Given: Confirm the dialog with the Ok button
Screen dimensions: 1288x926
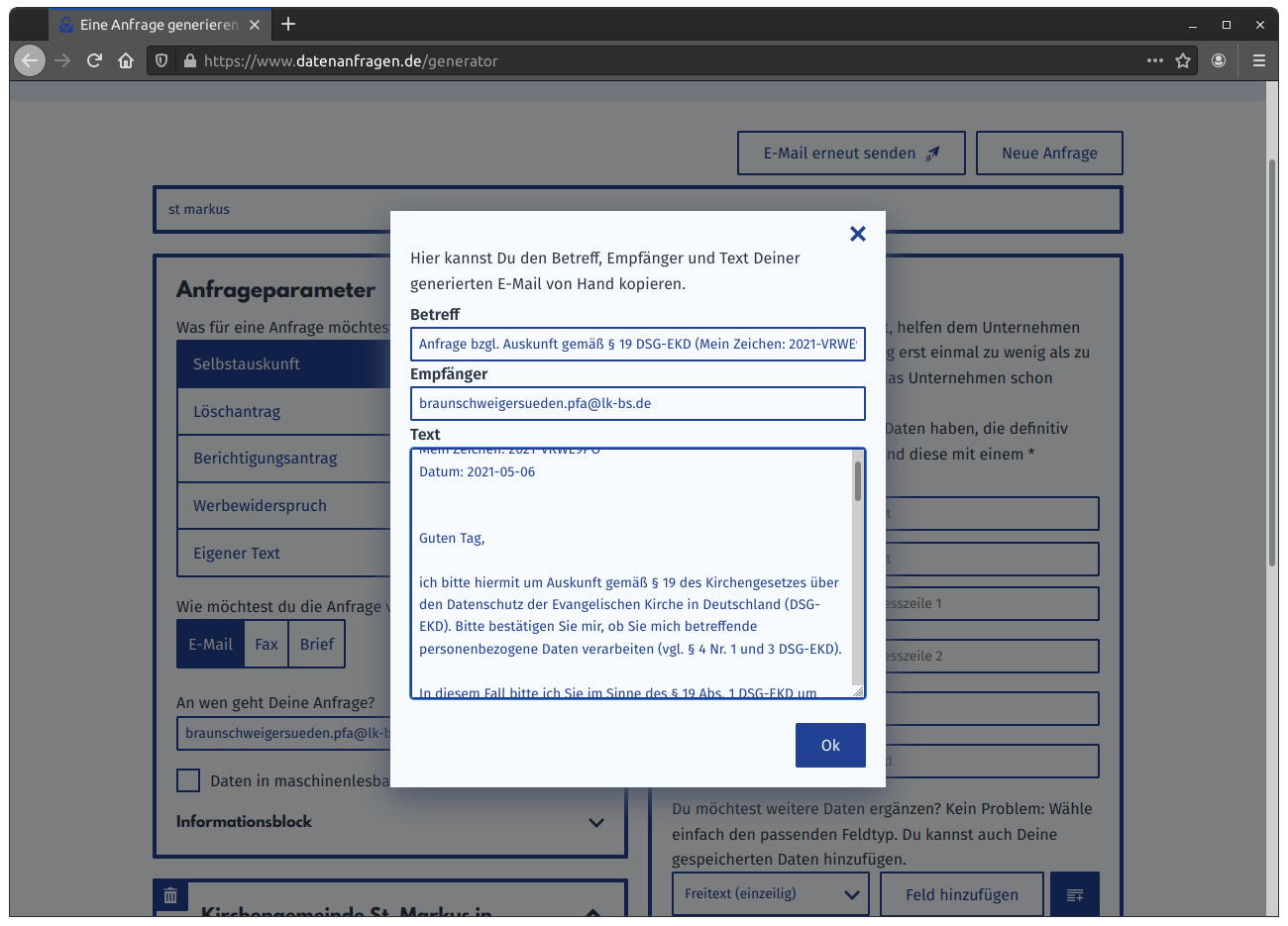Looking at the screenshot, I should [830, 745].
